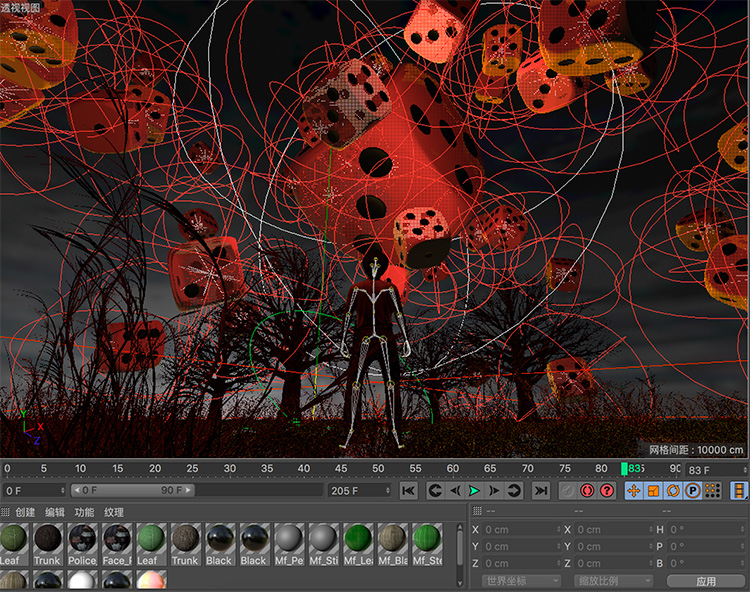Click the red question-mark keyframe selection icon

point(607,491)
